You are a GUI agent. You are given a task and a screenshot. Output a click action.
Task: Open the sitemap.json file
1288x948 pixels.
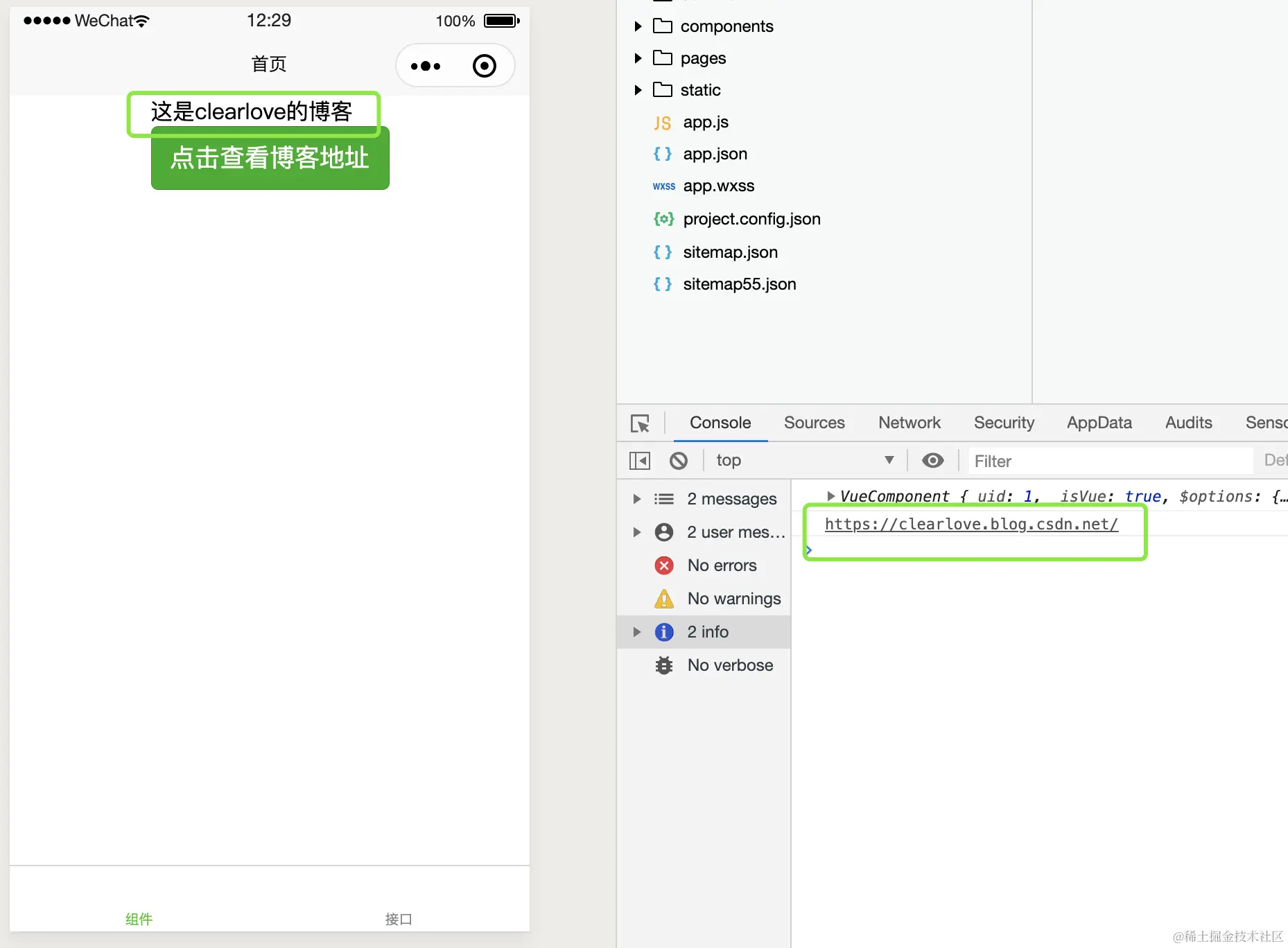[731, 252]
